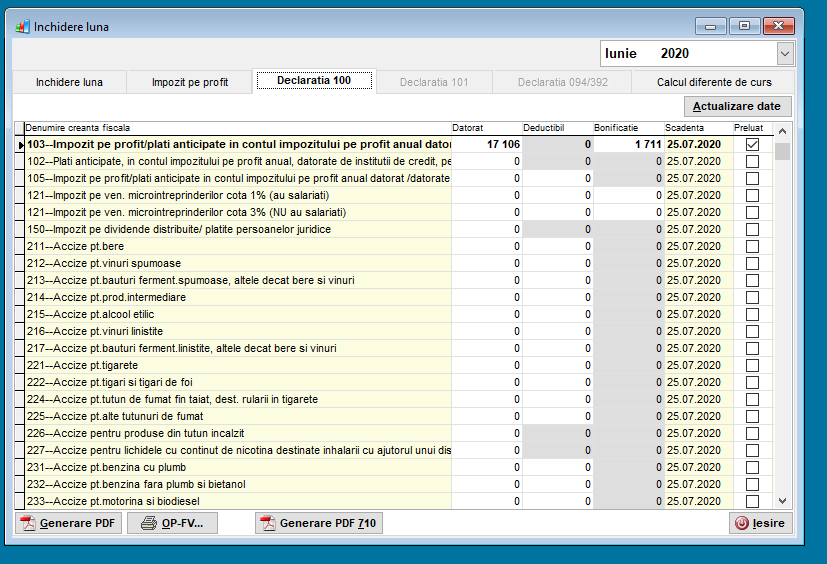Click the Inchidere luna app icon in title bar

(x=22, y=26)
